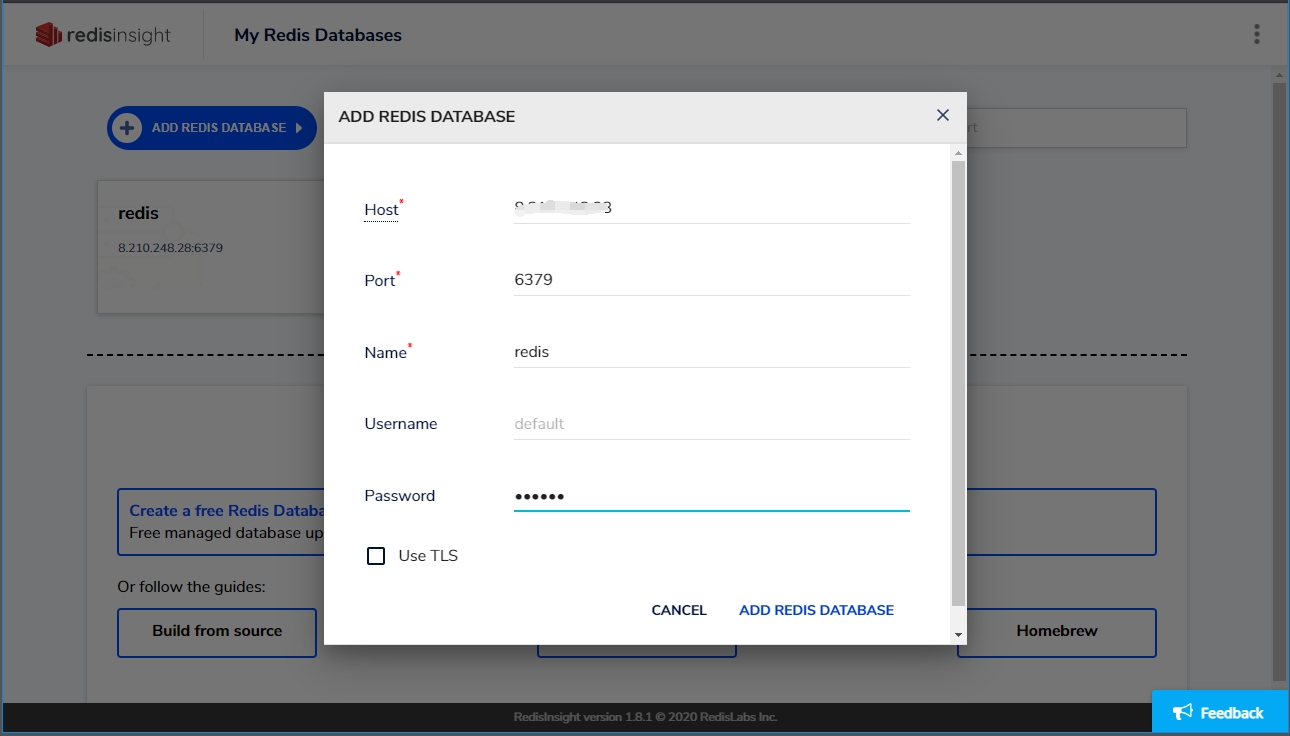Click dialog scrollbar up arrow

[x=958, y=153]
